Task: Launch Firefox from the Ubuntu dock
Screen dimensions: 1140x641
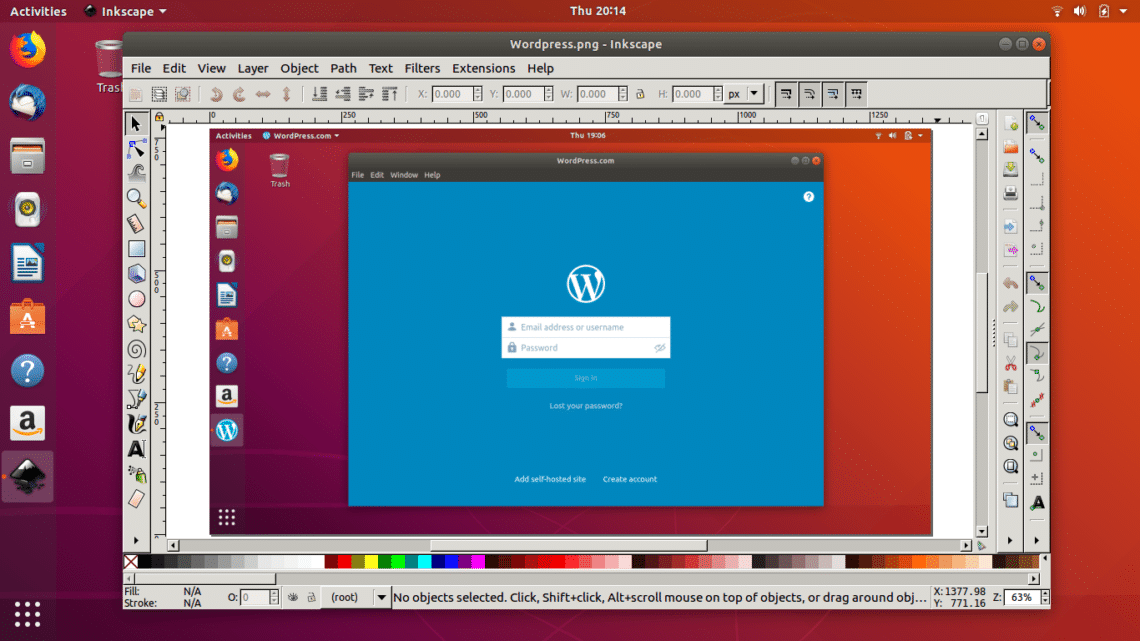Action: point(27,49)
